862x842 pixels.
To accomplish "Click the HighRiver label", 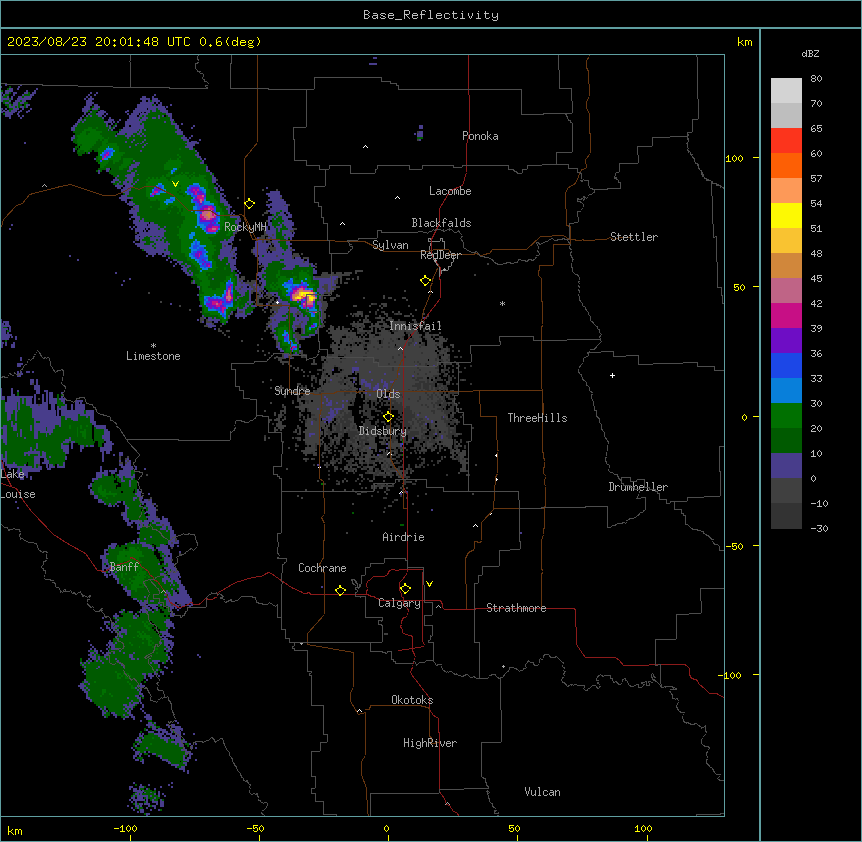I will [430, 743].
